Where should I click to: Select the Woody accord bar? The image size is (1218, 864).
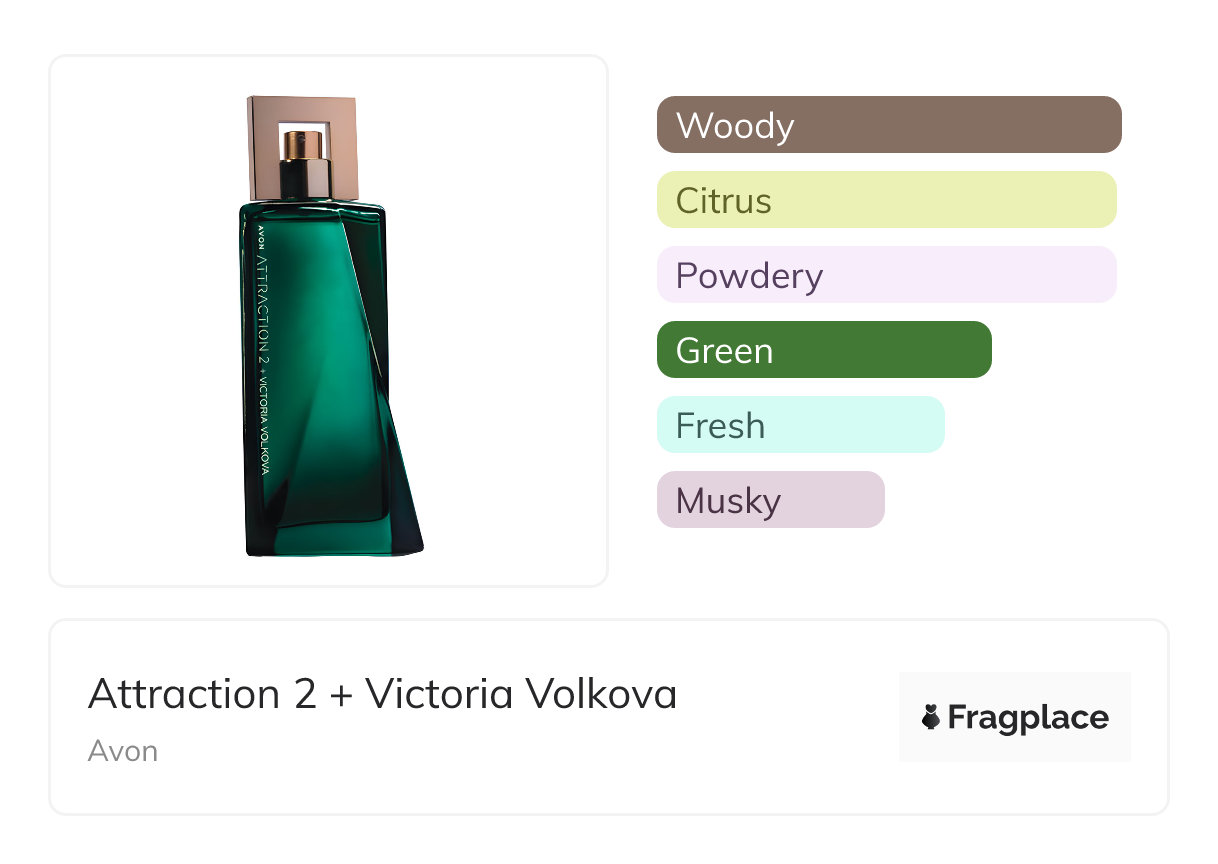(x=888, y=125)
